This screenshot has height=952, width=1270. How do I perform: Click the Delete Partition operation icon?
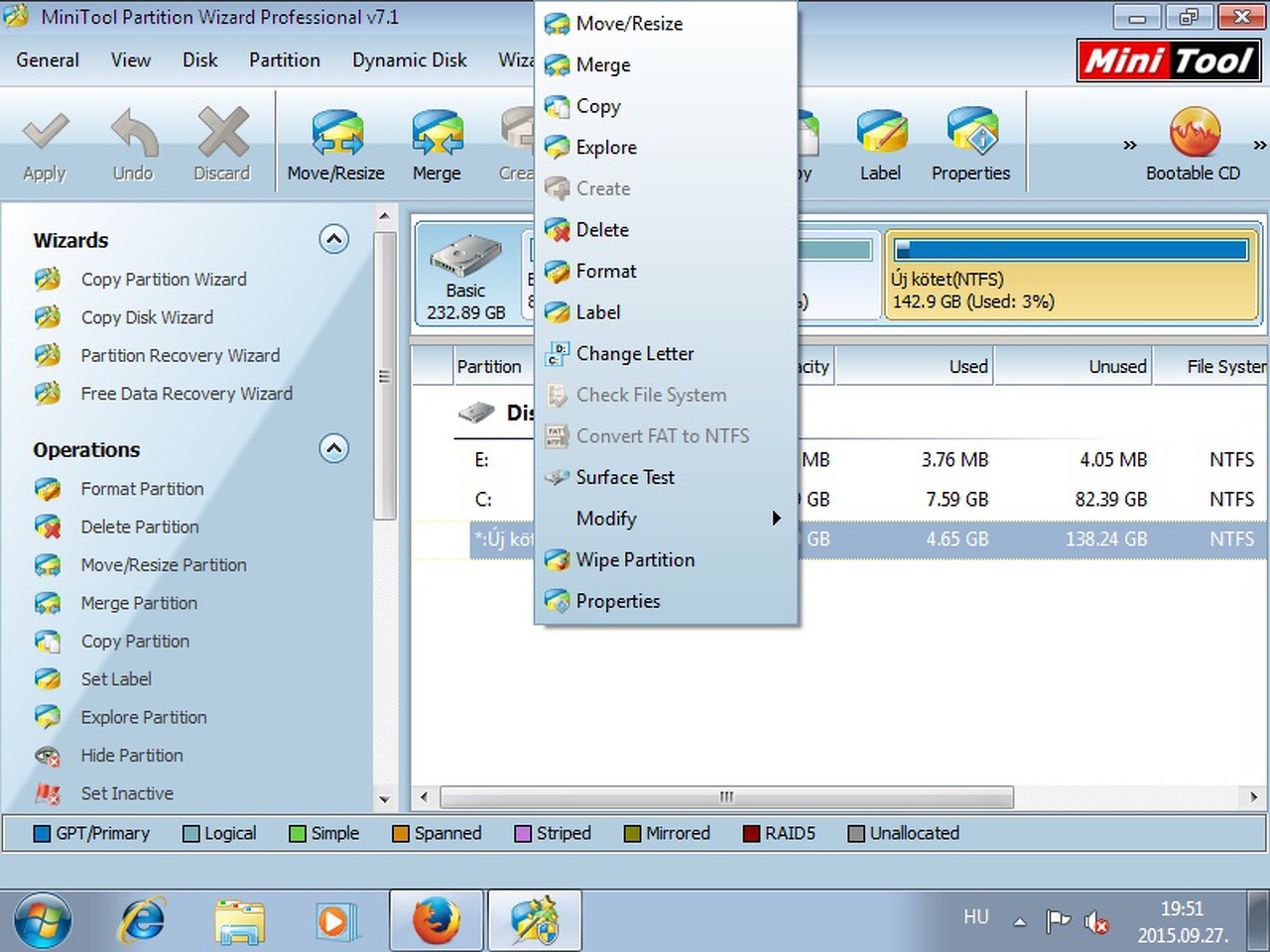pos(48,527)
